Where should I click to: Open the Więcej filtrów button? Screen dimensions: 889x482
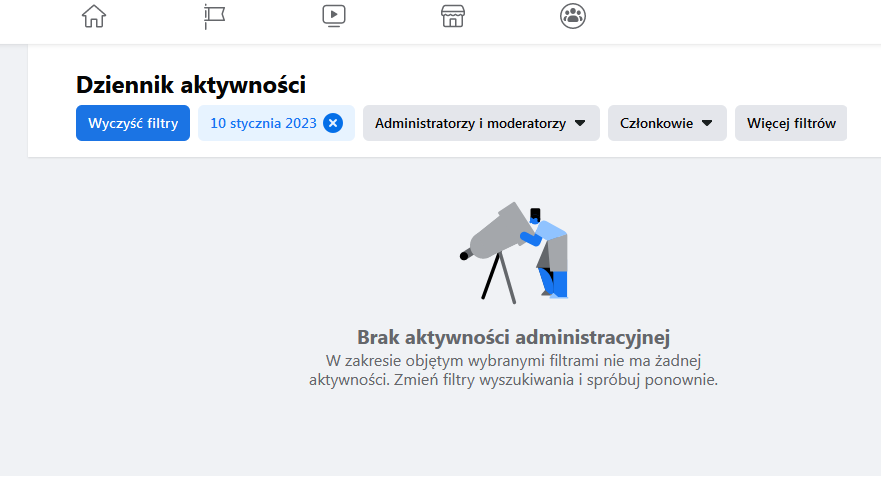point(791,123)
